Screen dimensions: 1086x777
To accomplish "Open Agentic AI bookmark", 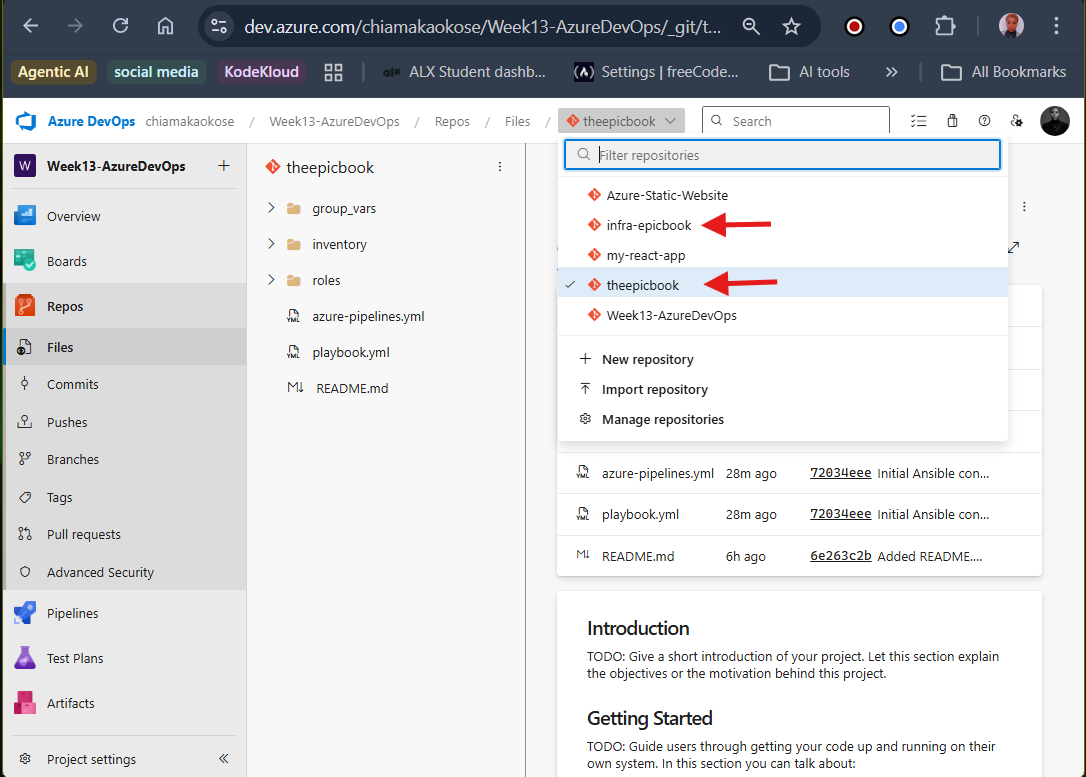I will pos(53,72).
